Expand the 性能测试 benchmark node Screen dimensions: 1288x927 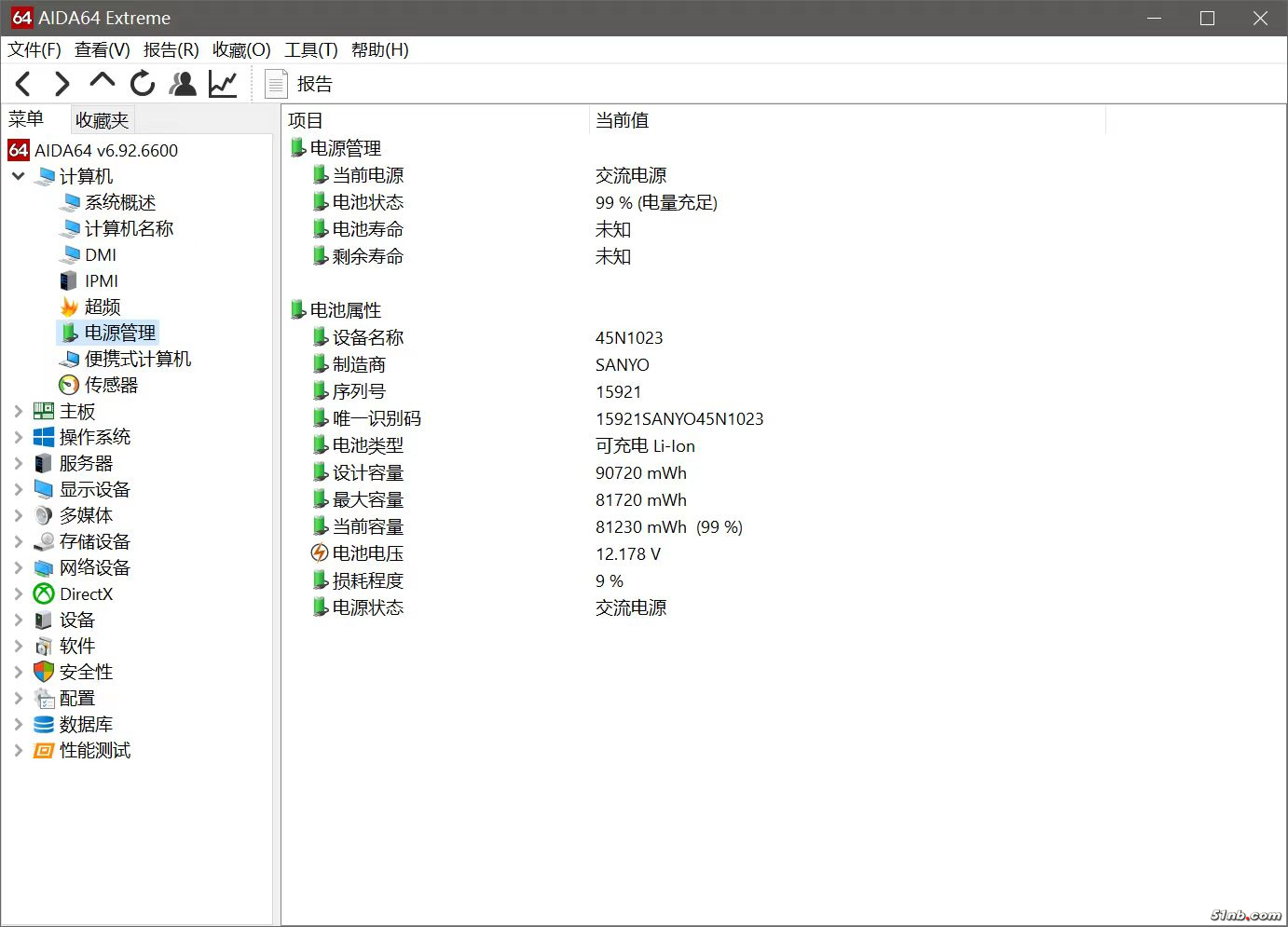tap(18, 750)
